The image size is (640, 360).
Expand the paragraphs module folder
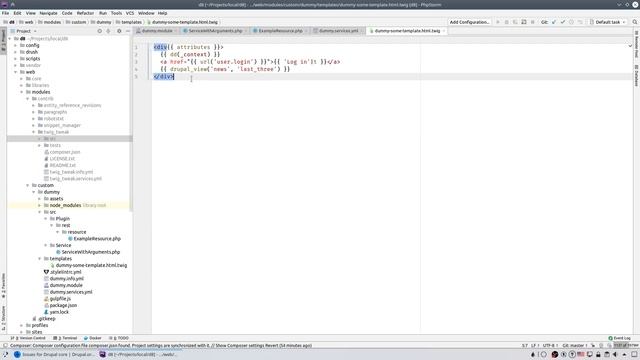34,112
